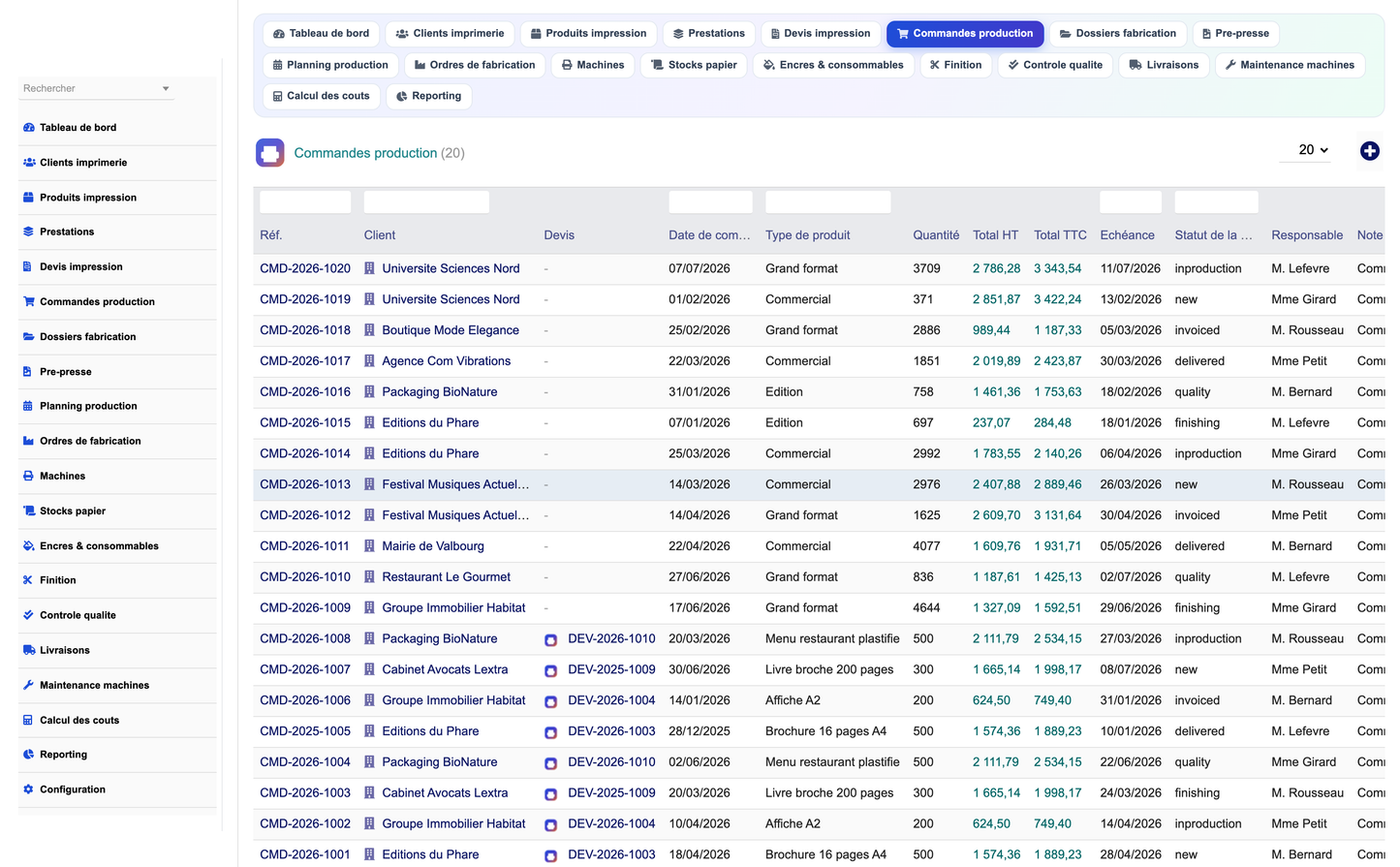Click the Prestations sidebar layers icon
This screenshot has width=1400, height=867.
(x=29, y=232)
